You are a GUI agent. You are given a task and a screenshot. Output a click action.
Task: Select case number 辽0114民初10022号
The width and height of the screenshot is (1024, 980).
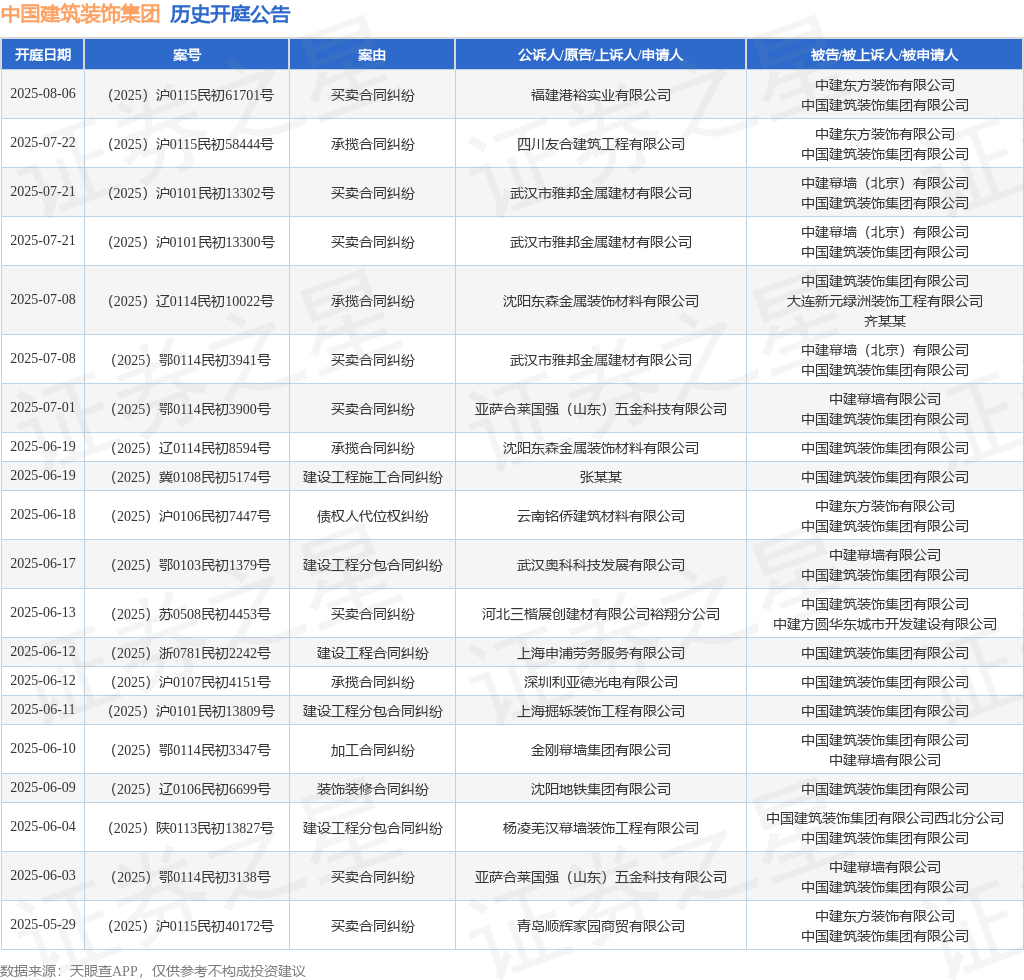tap(191, 301)
